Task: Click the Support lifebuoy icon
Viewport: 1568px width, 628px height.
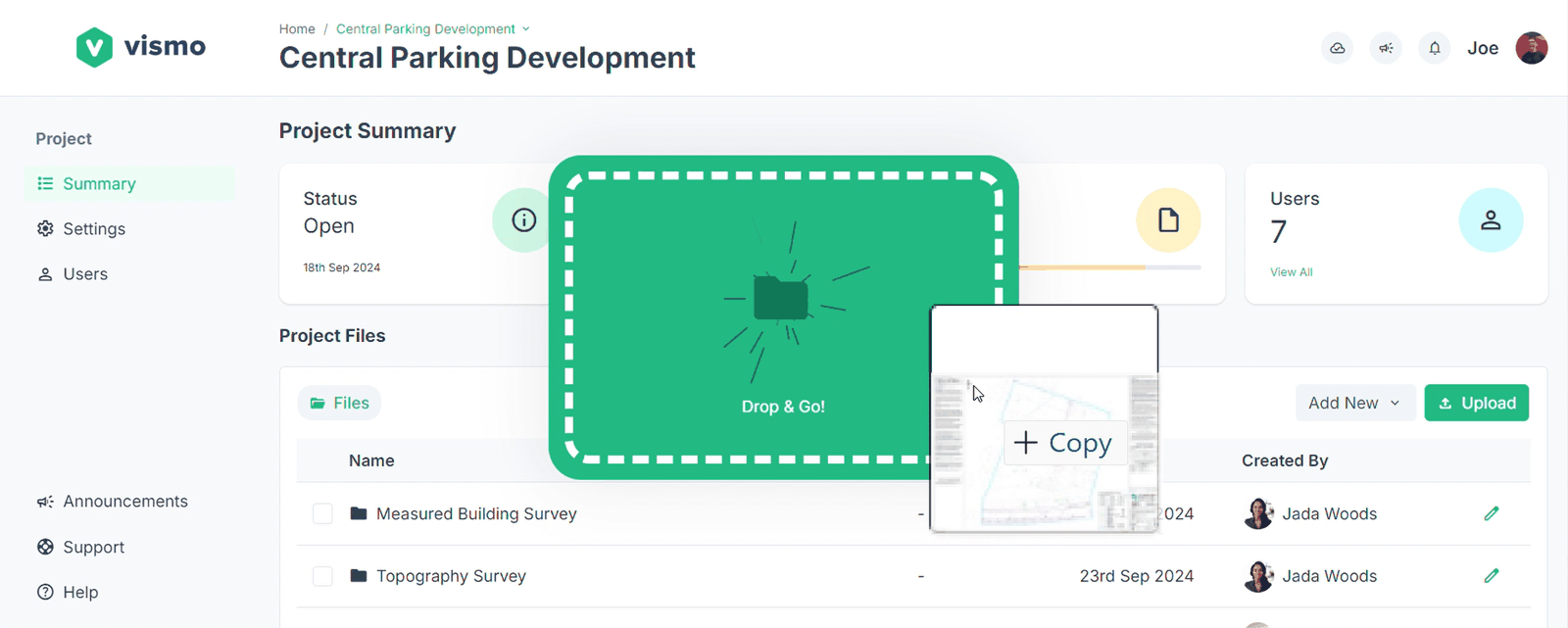Action: (x=45, y=547)
